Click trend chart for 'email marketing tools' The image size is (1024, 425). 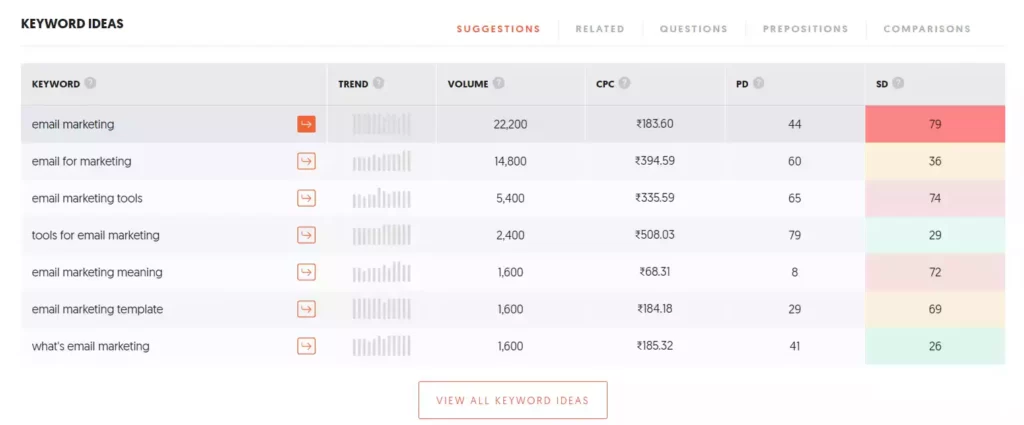382,198
